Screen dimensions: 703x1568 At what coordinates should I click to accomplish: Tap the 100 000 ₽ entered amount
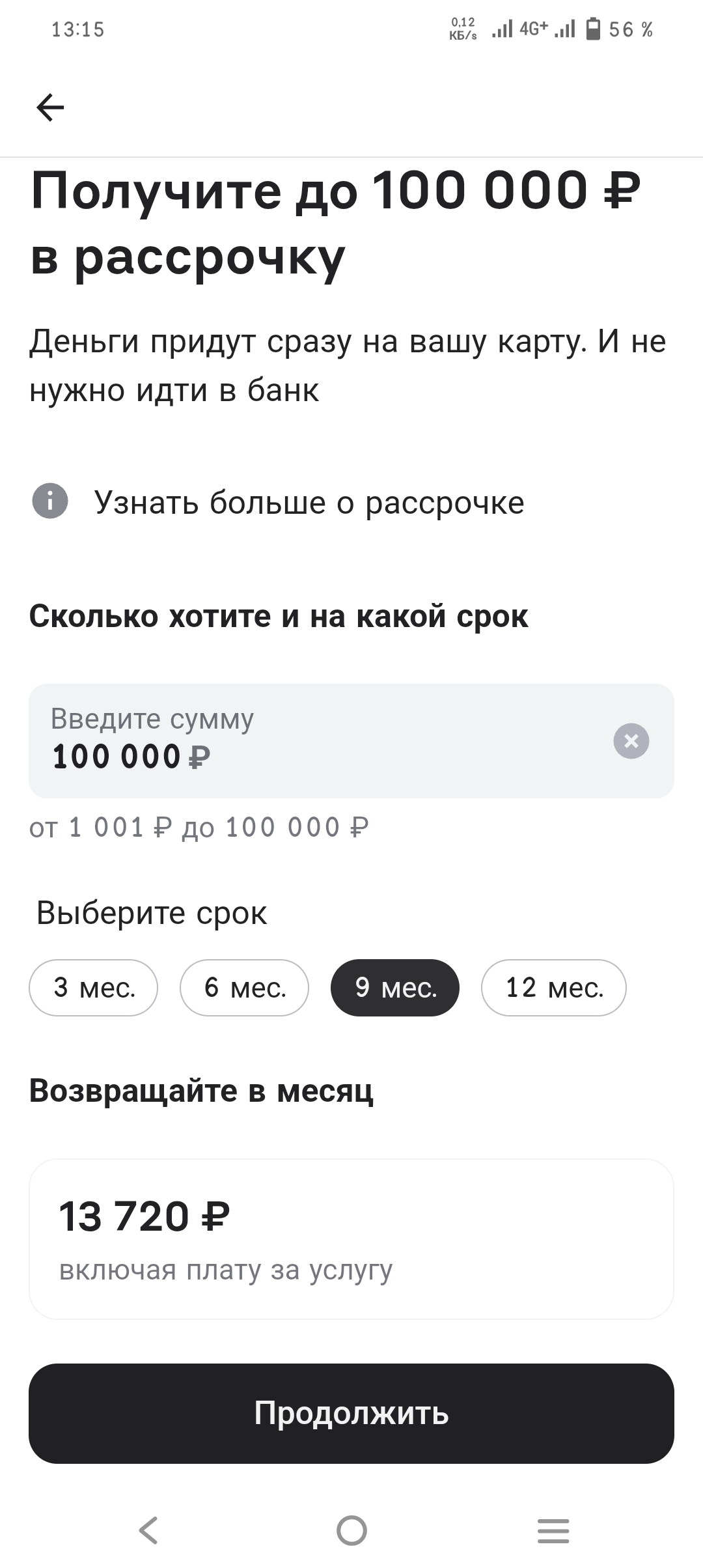(x=131, y=757)
